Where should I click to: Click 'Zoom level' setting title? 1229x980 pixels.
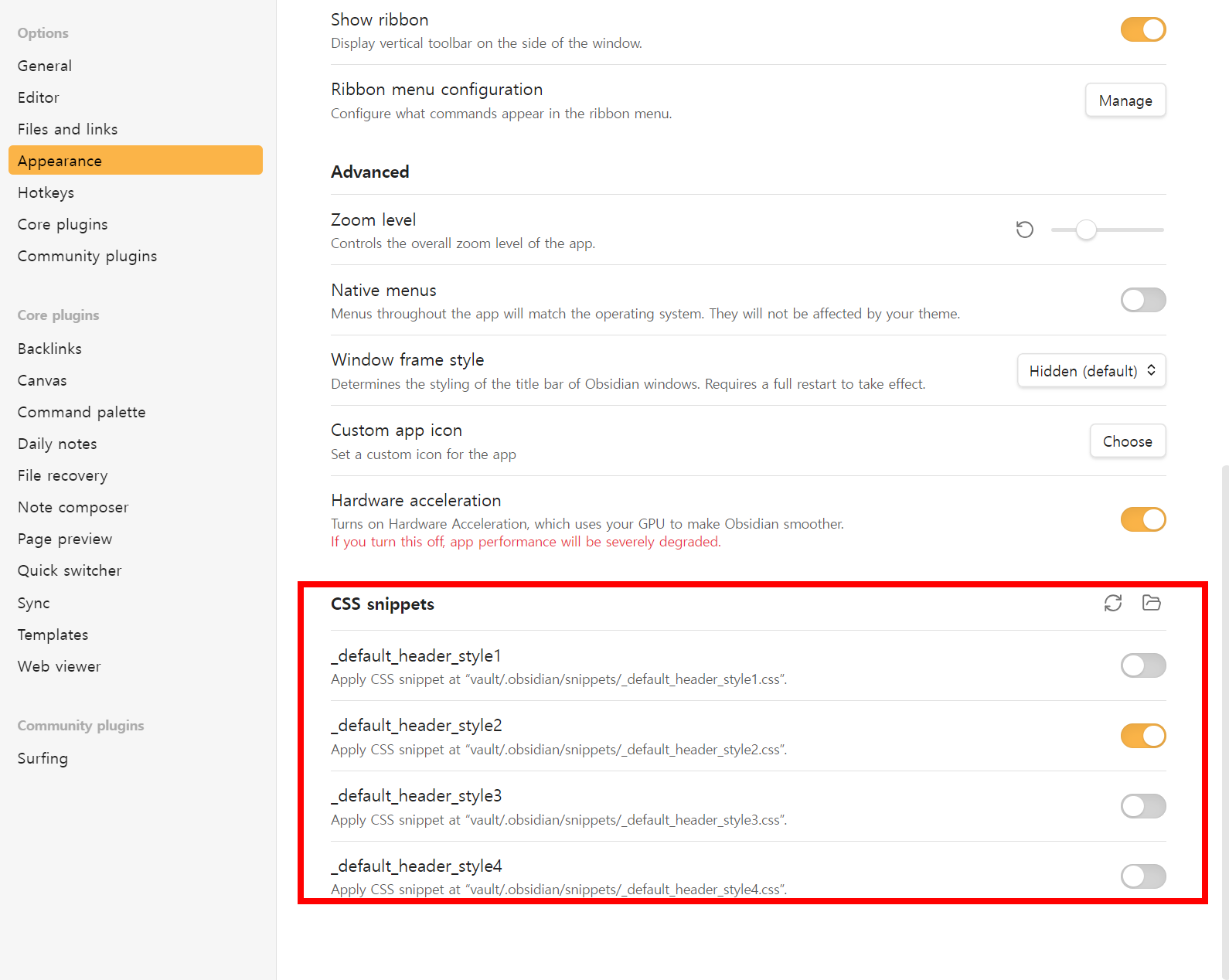[x=373, y=219]
